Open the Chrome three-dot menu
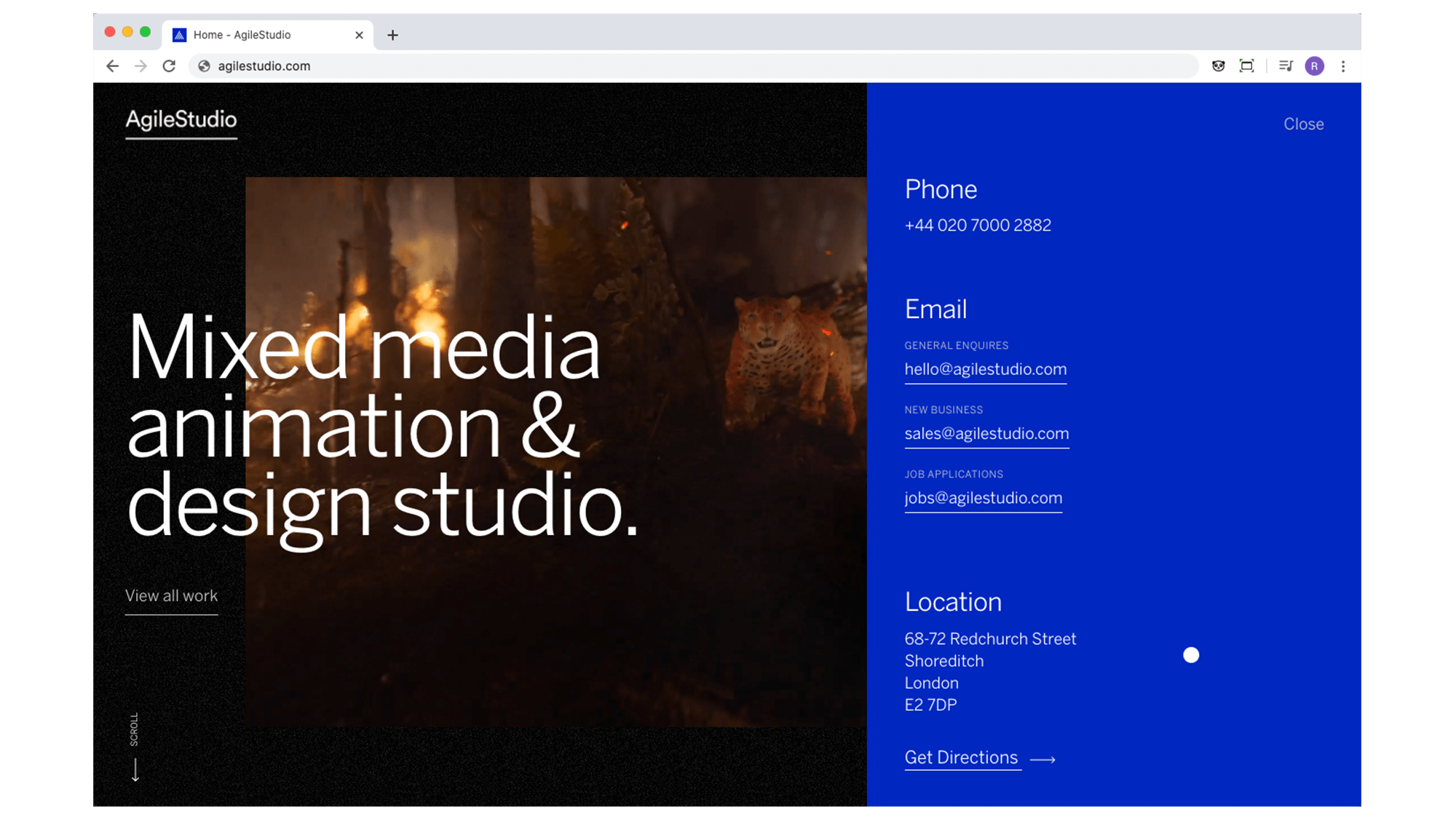The width and height of the screenshot is (1456, 819). [1343, 66]
